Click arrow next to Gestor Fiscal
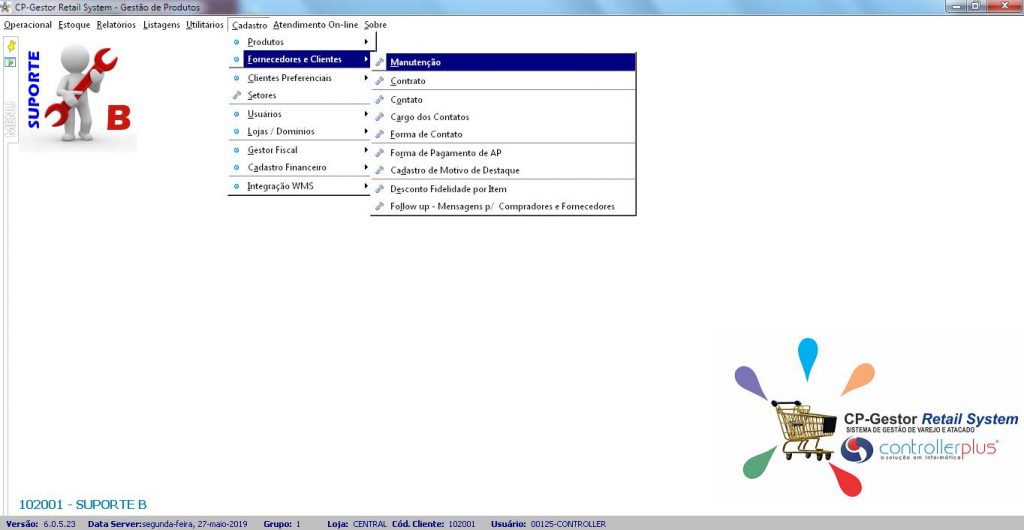 (366, 149)
